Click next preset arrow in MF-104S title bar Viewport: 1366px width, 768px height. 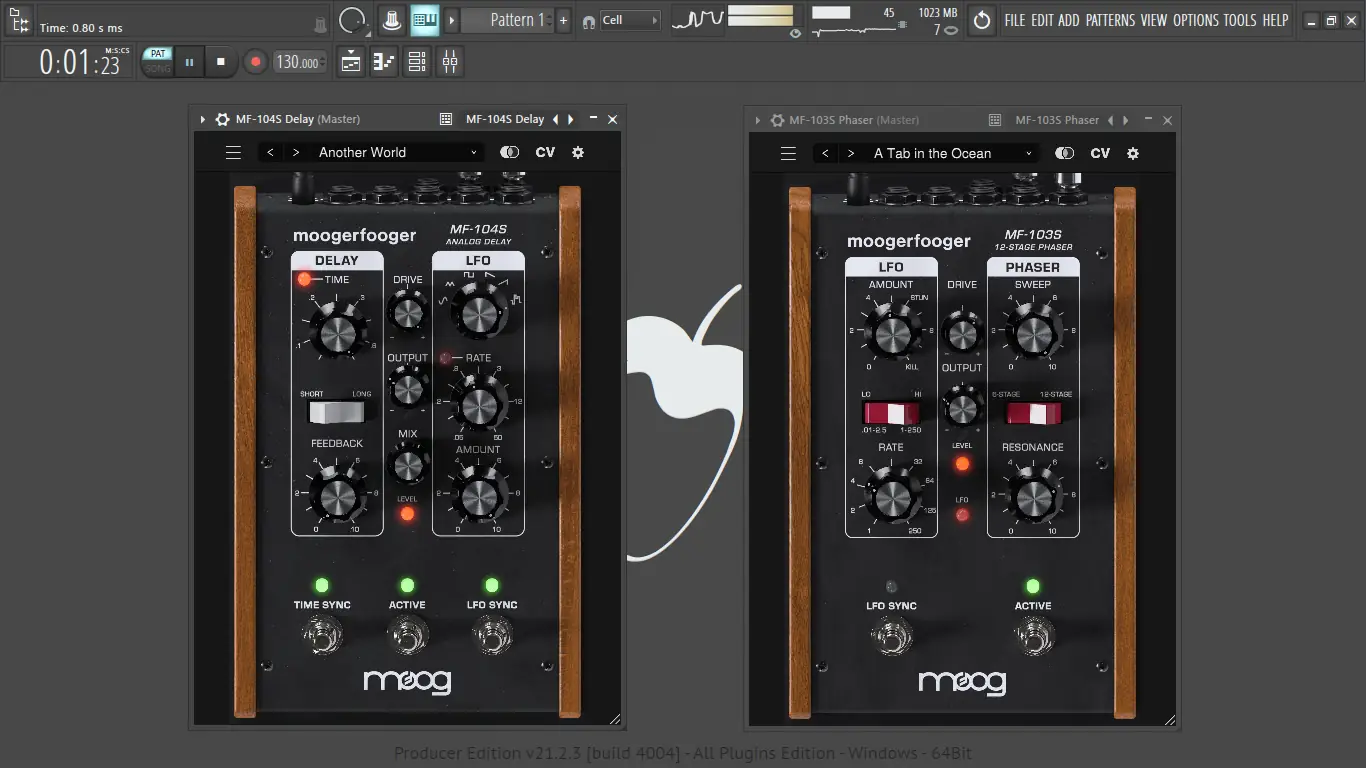[571, 119]
